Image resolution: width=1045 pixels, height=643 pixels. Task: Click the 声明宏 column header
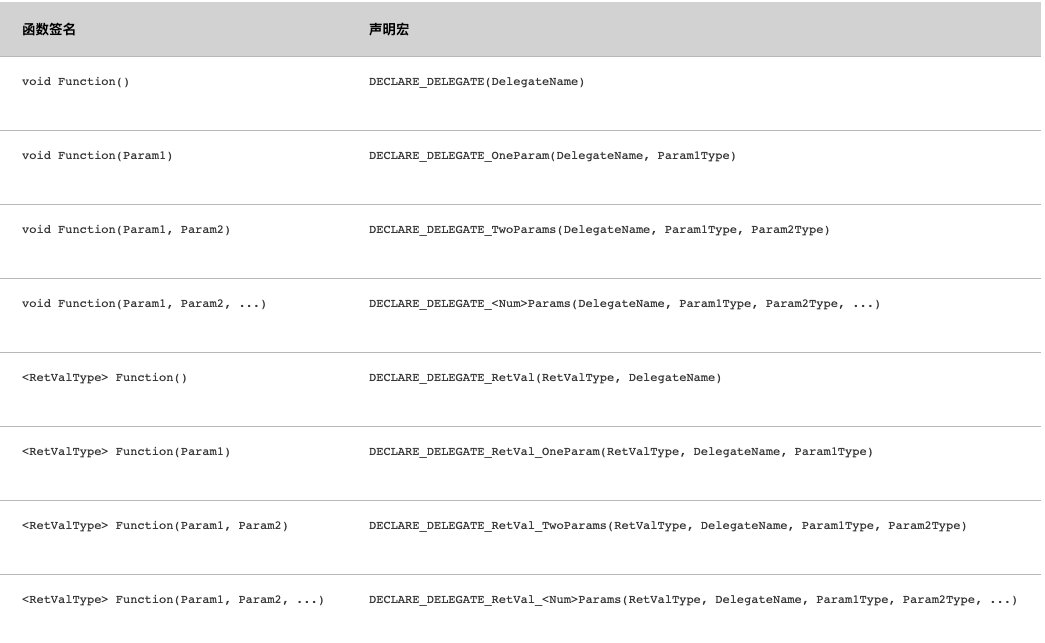pyautogui.click(x=389, y=29)
